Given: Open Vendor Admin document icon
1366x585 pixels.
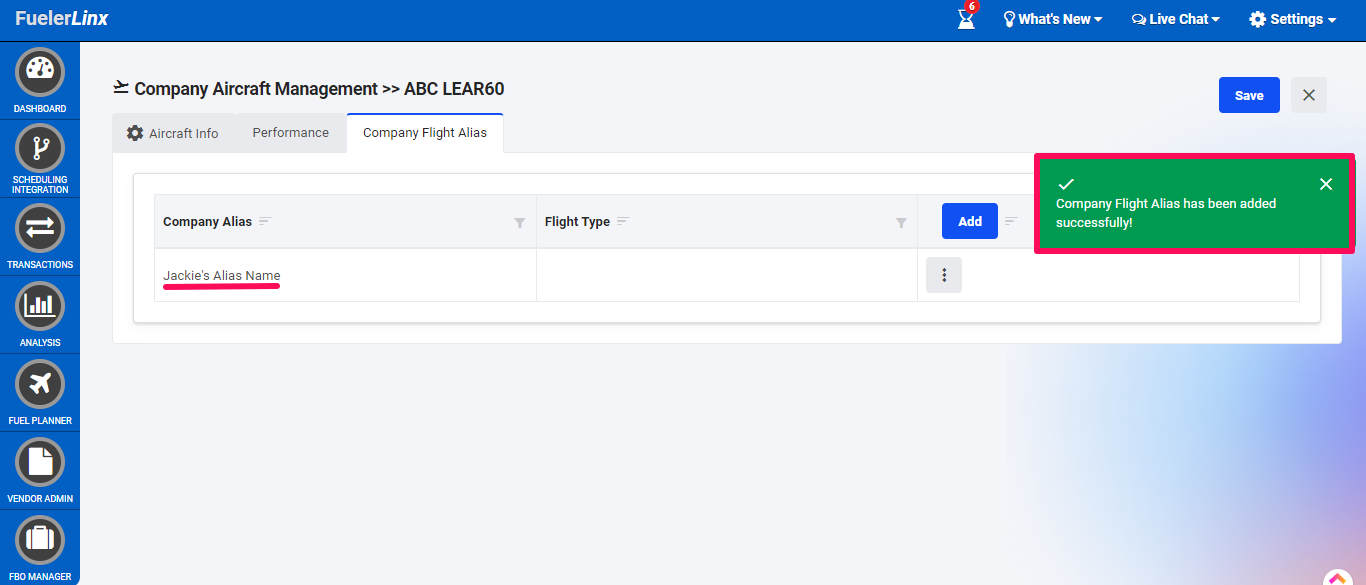Looking at the screenshot, I should tap(40, 462).
